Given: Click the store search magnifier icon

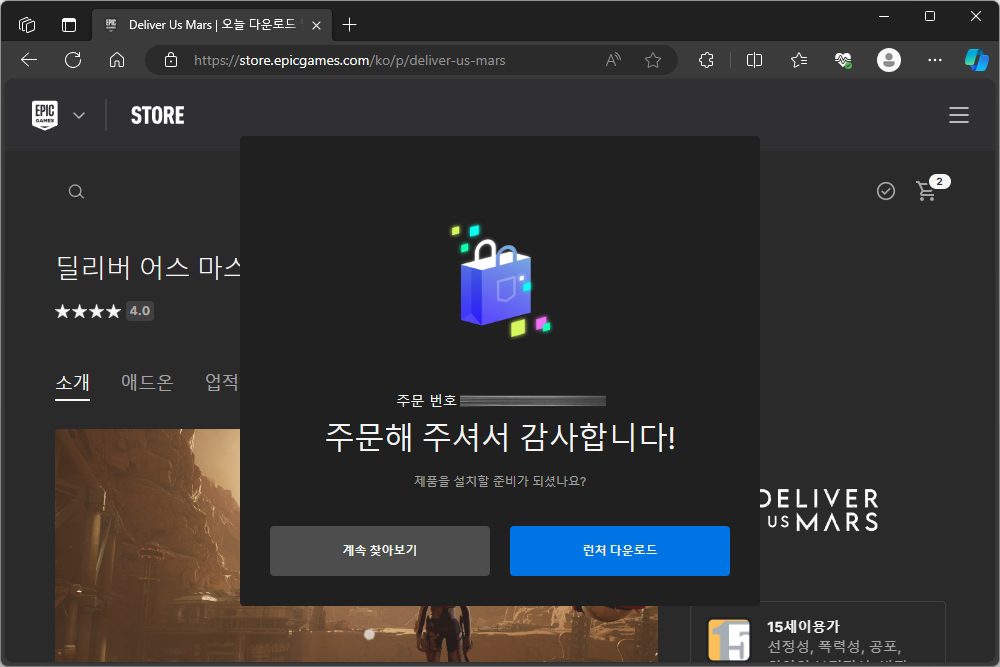Looking at the screenshot, I should [x=77, y=191].
